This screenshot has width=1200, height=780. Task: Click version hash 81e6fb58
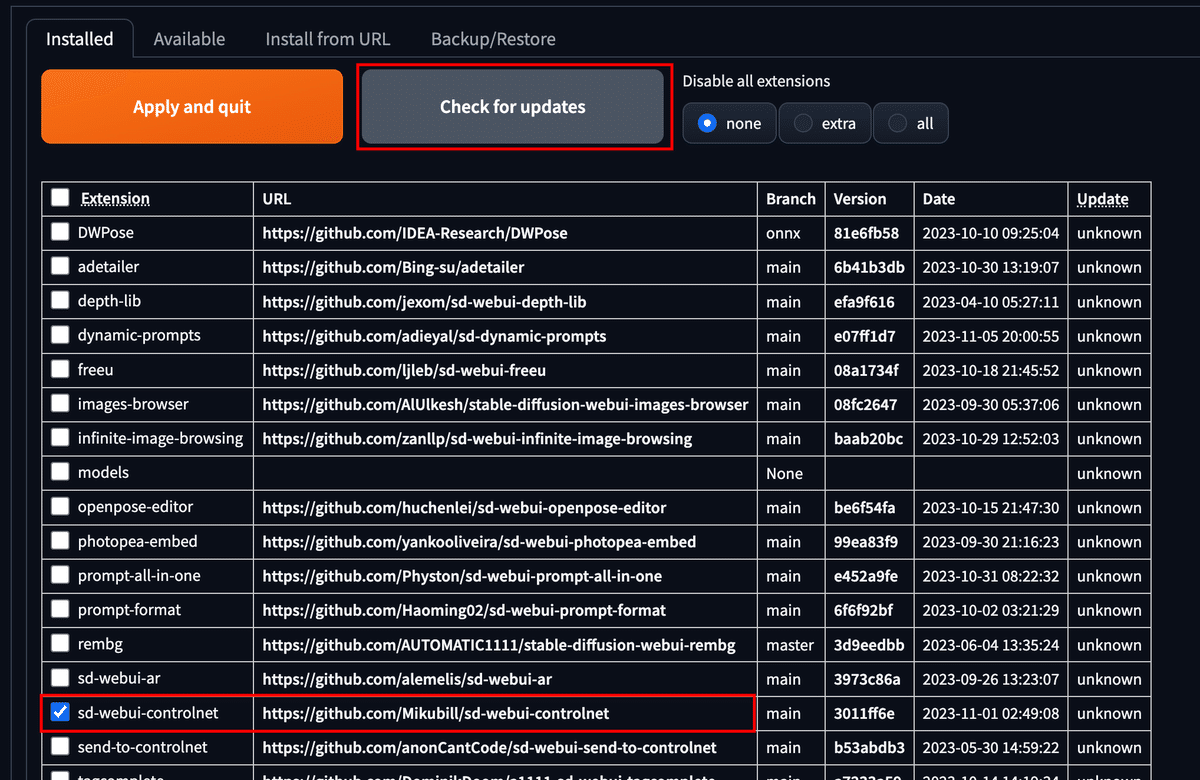tap(866, 233)
